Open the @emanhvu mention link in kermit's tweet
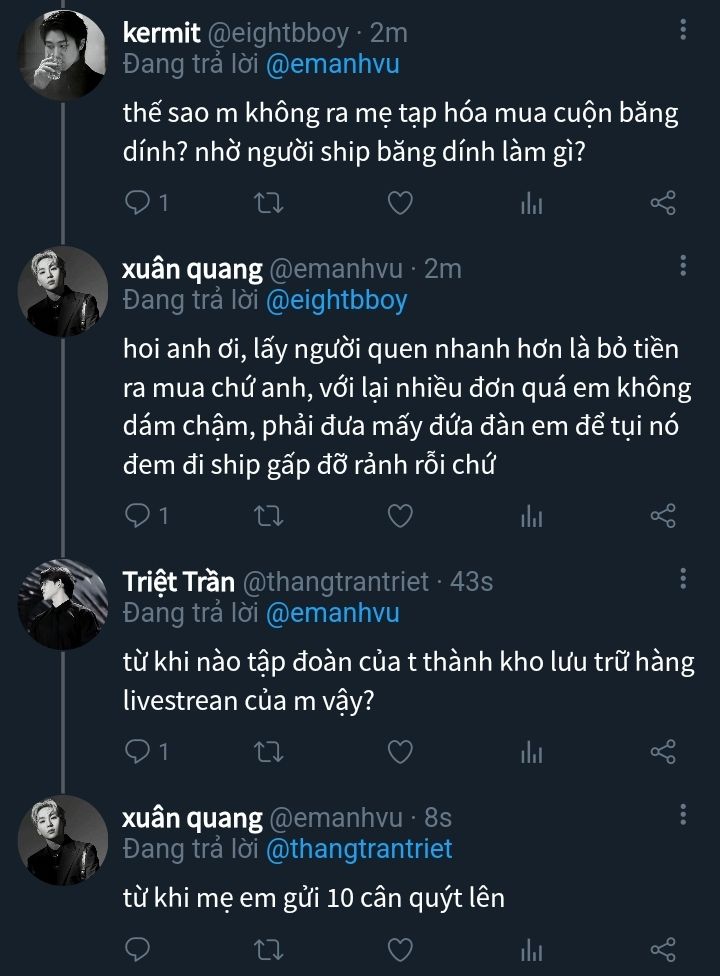This screenshot has width=720, height=976. click(x=333, y=64)
